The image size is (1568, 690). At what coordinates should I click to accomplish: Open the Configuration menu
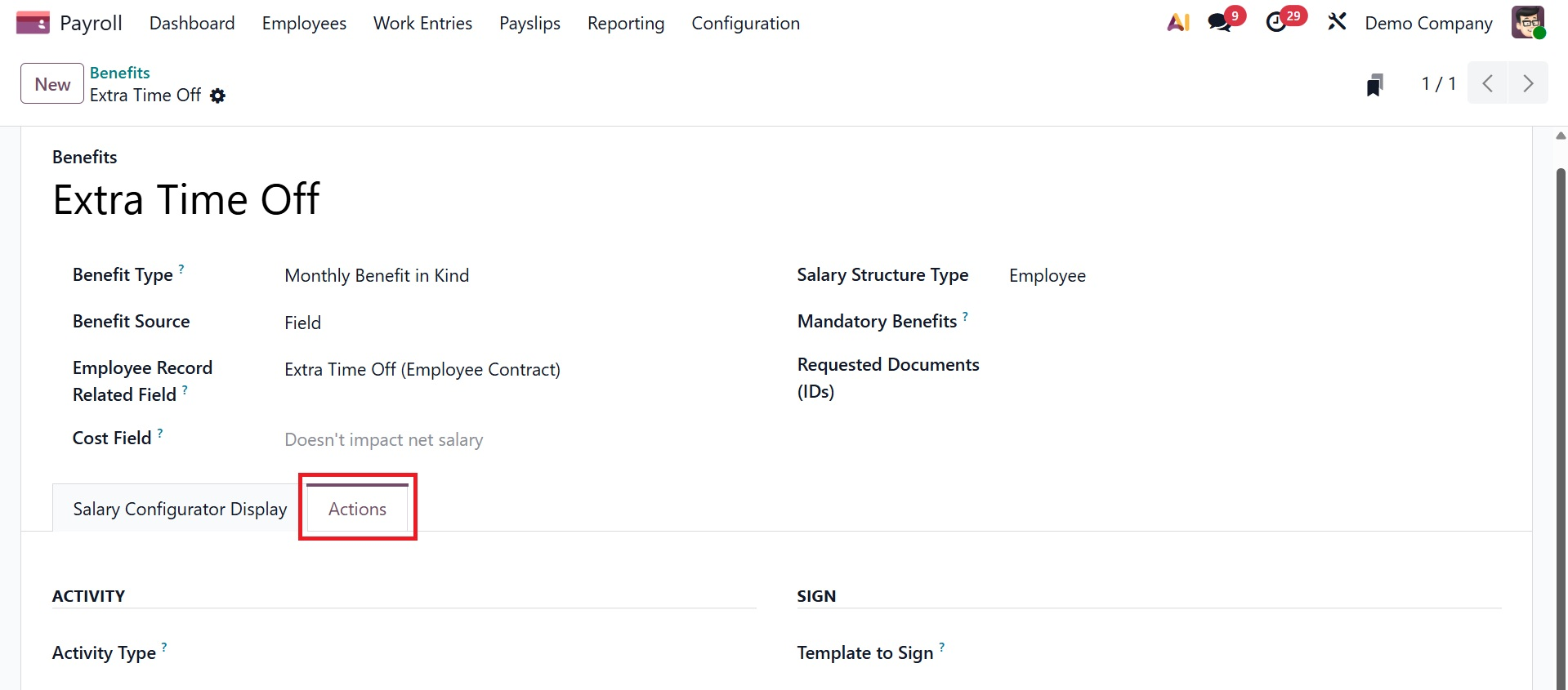coord(745,24)
